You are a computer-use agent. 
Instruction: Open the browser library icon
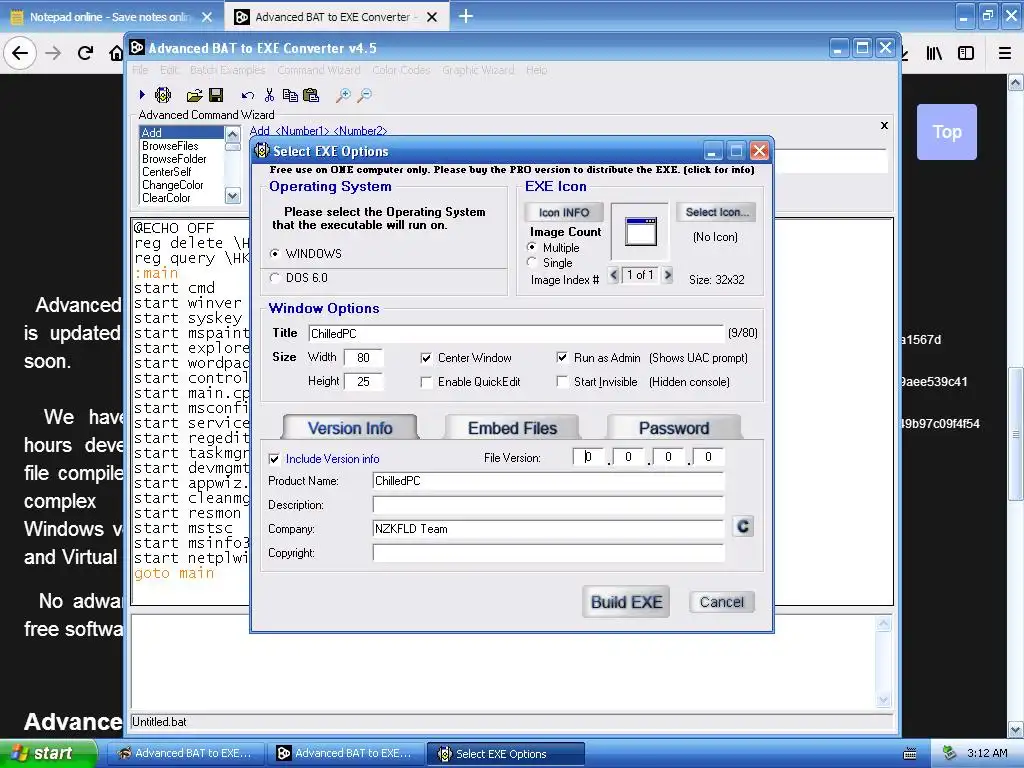[934, 53]
